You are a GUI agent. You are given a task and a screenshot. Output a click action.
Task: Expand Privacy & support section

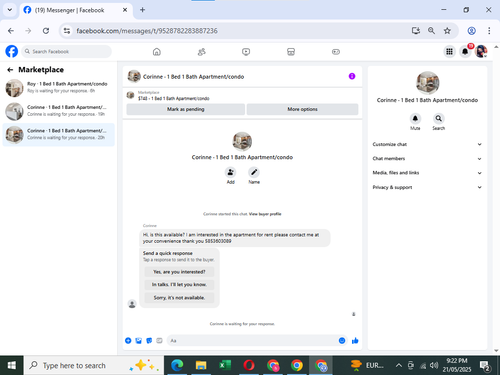click(427, 187)
